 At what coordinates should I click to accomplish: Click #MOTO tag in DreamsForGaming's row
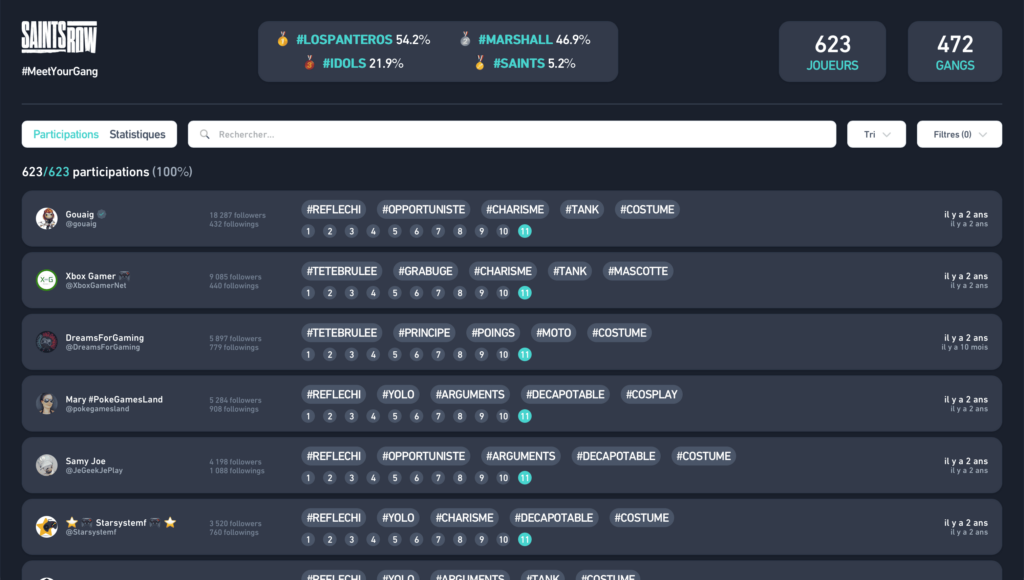click(x=554, y=332)
